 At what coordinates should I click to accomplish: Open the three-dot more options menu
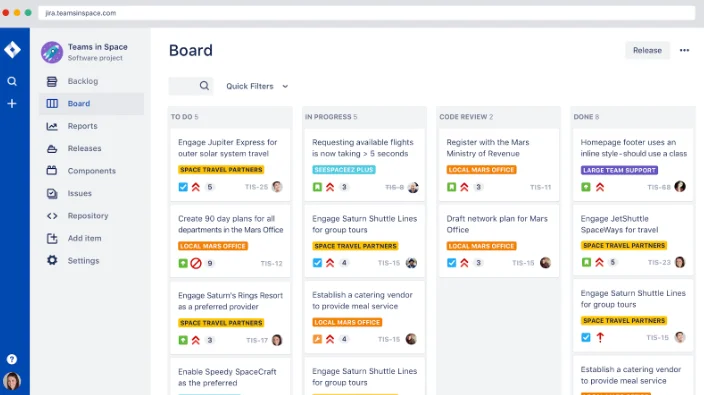point(684,50)
